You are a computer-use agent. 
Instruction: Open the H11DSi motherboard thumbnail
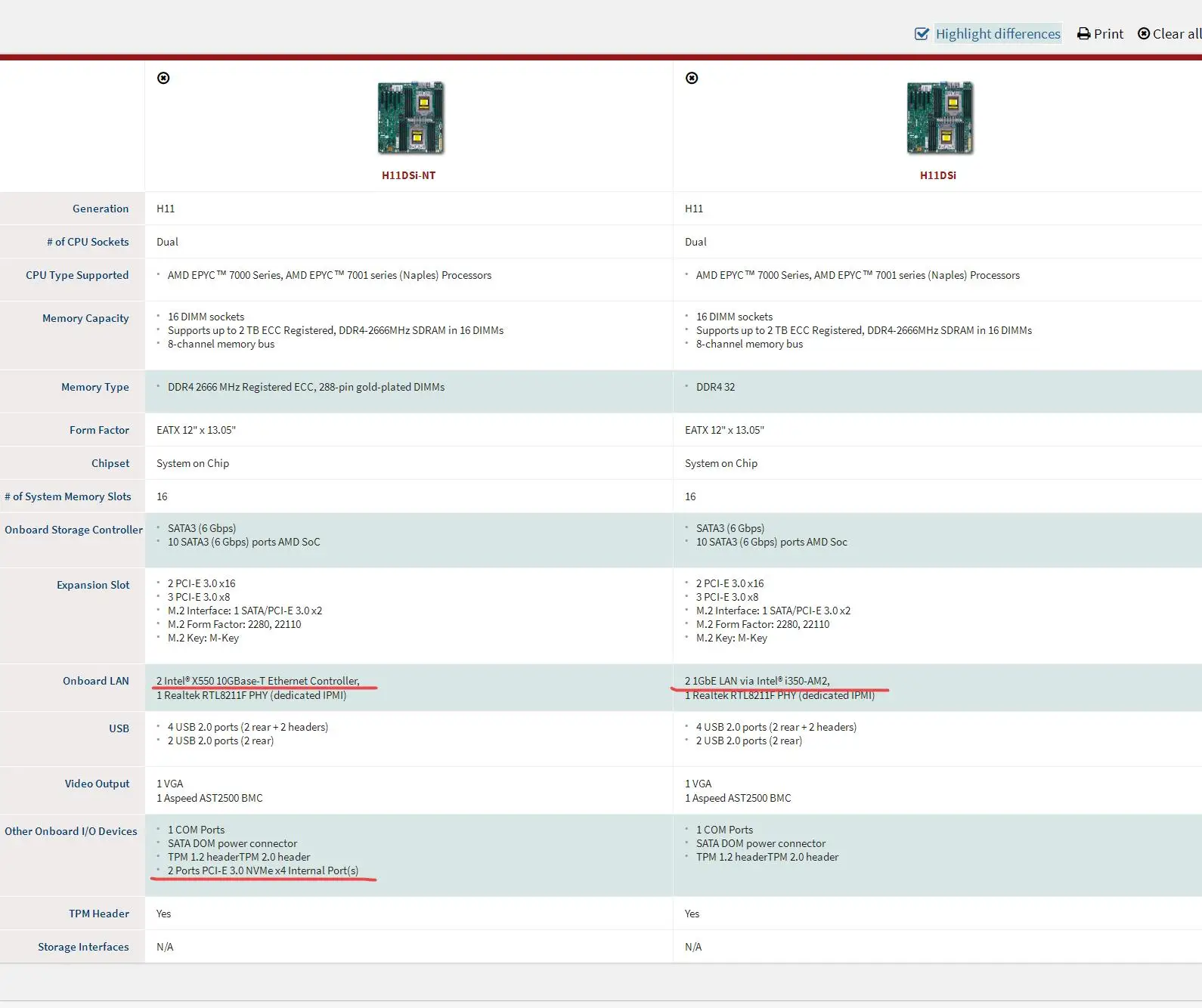click(939, 118)
